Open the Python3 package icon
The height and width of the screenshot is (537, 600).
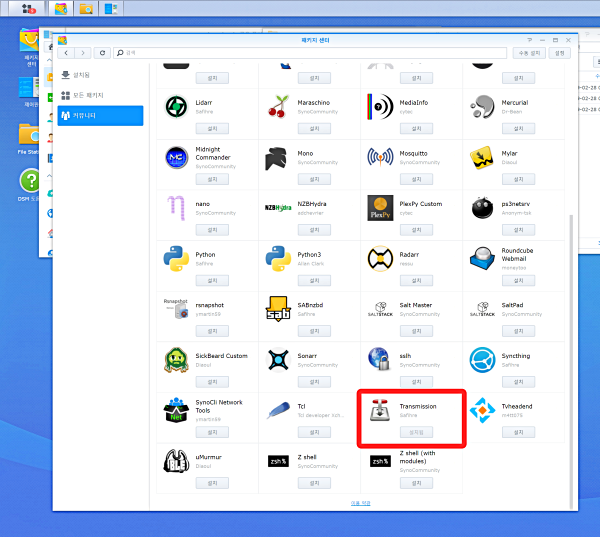click(x=278, y=259)
